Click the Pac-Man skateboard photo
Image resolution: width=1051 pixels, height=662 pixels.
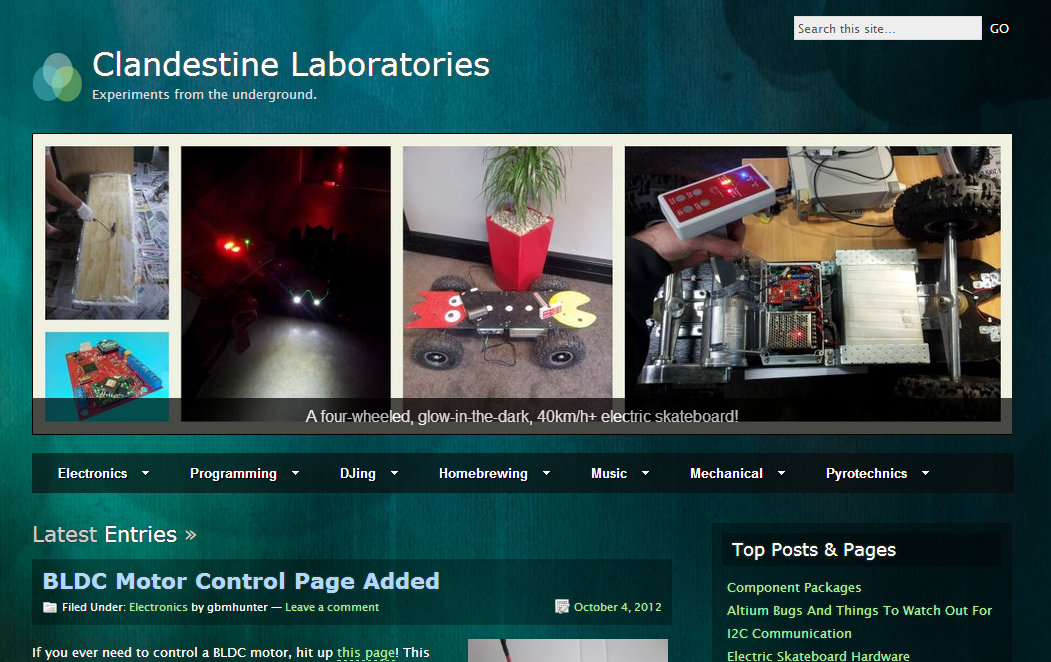[x=507, y=285]
